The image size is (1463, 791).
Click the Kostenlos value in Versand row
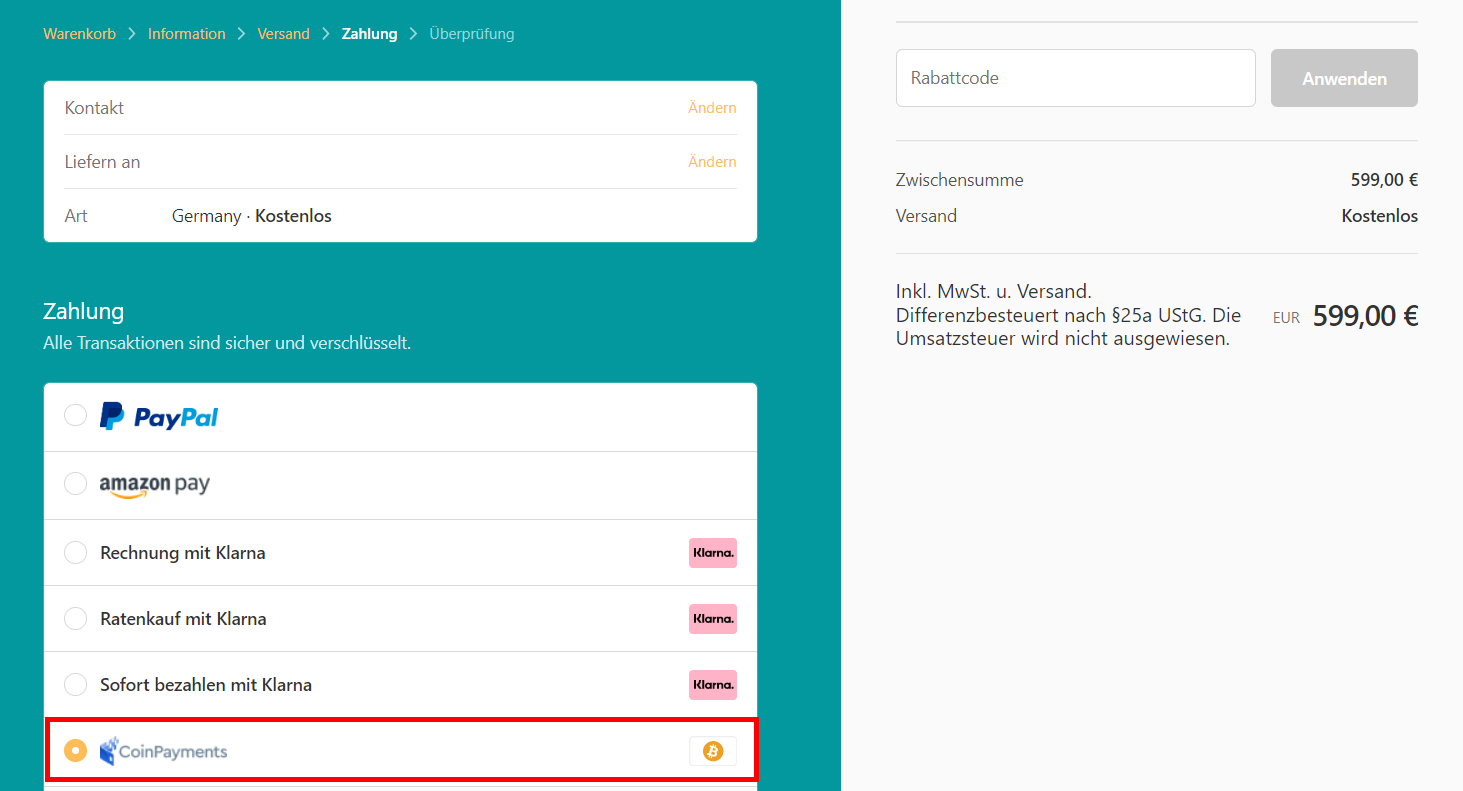[1380, 216]
